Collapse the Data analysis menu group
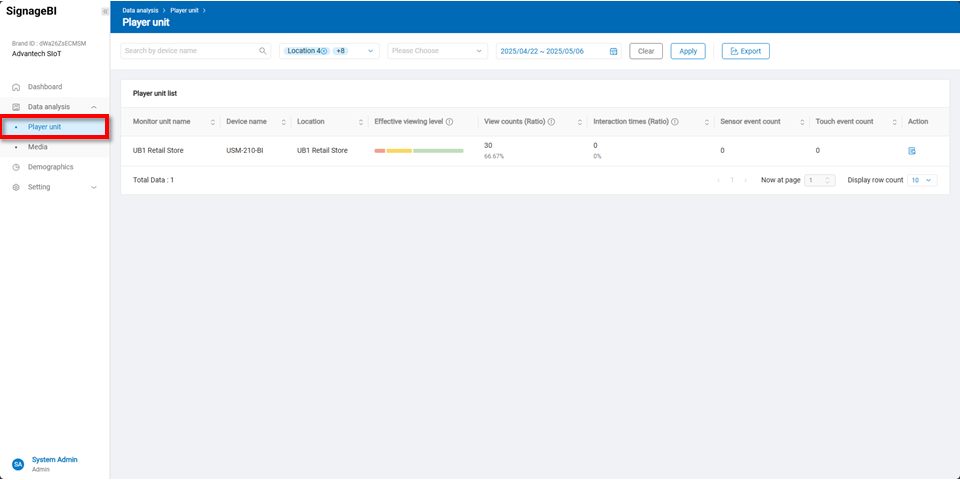Viewport: 960px width, 480px height. pyautogui.click(x=93, y=107)
